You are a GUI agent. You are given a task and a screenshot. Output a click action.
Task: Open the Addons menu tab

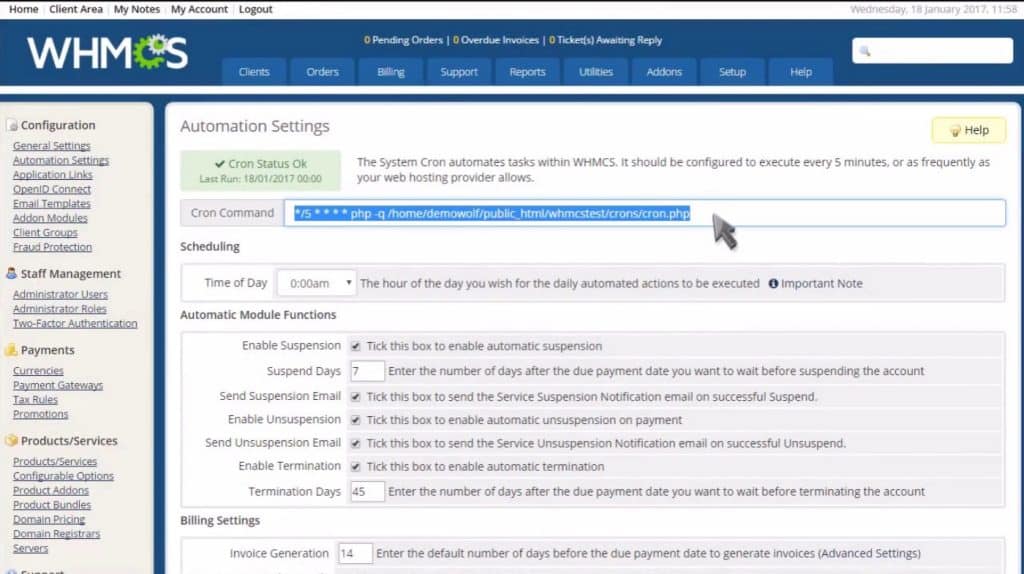pyautogui.click(x=664, y=72)
